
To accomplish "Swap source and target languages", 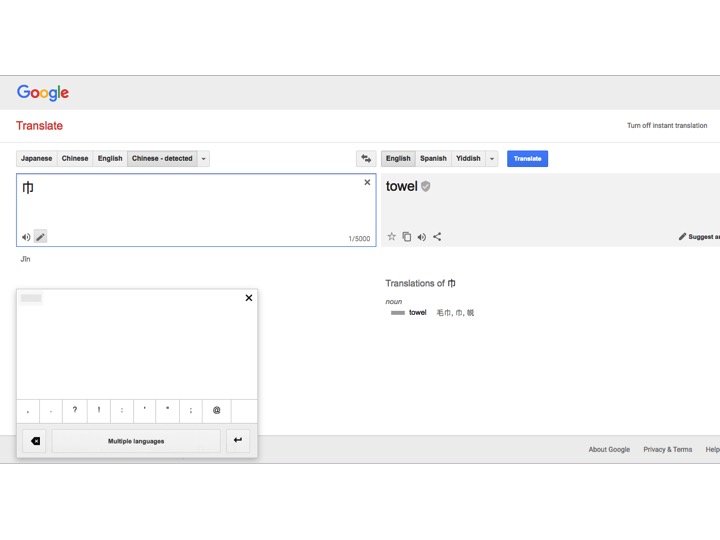I will (x=366, y=158).
